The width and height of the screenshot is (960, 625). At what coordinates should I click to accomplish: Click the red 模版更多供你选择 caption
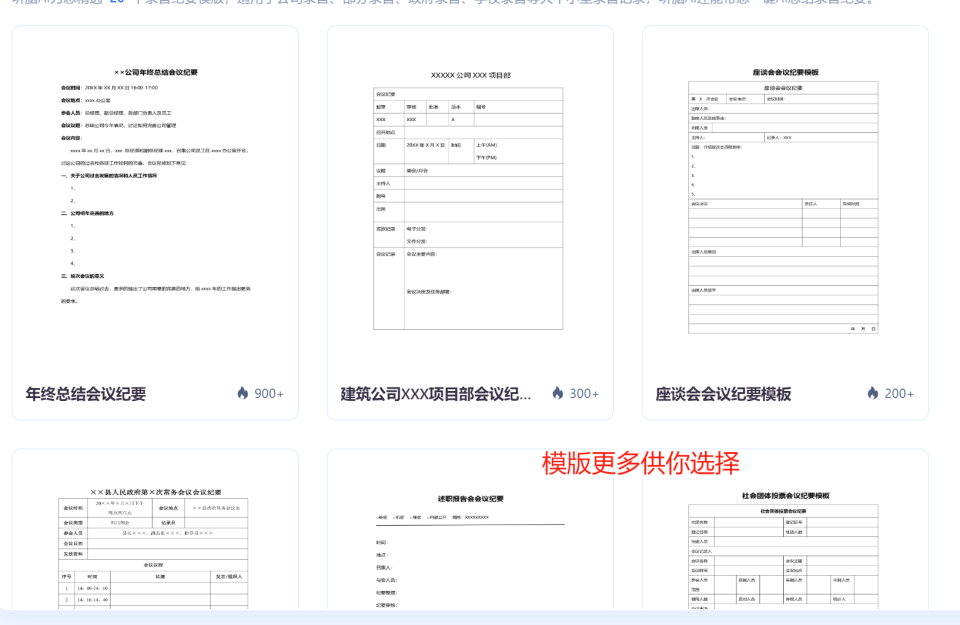(640, 463)
